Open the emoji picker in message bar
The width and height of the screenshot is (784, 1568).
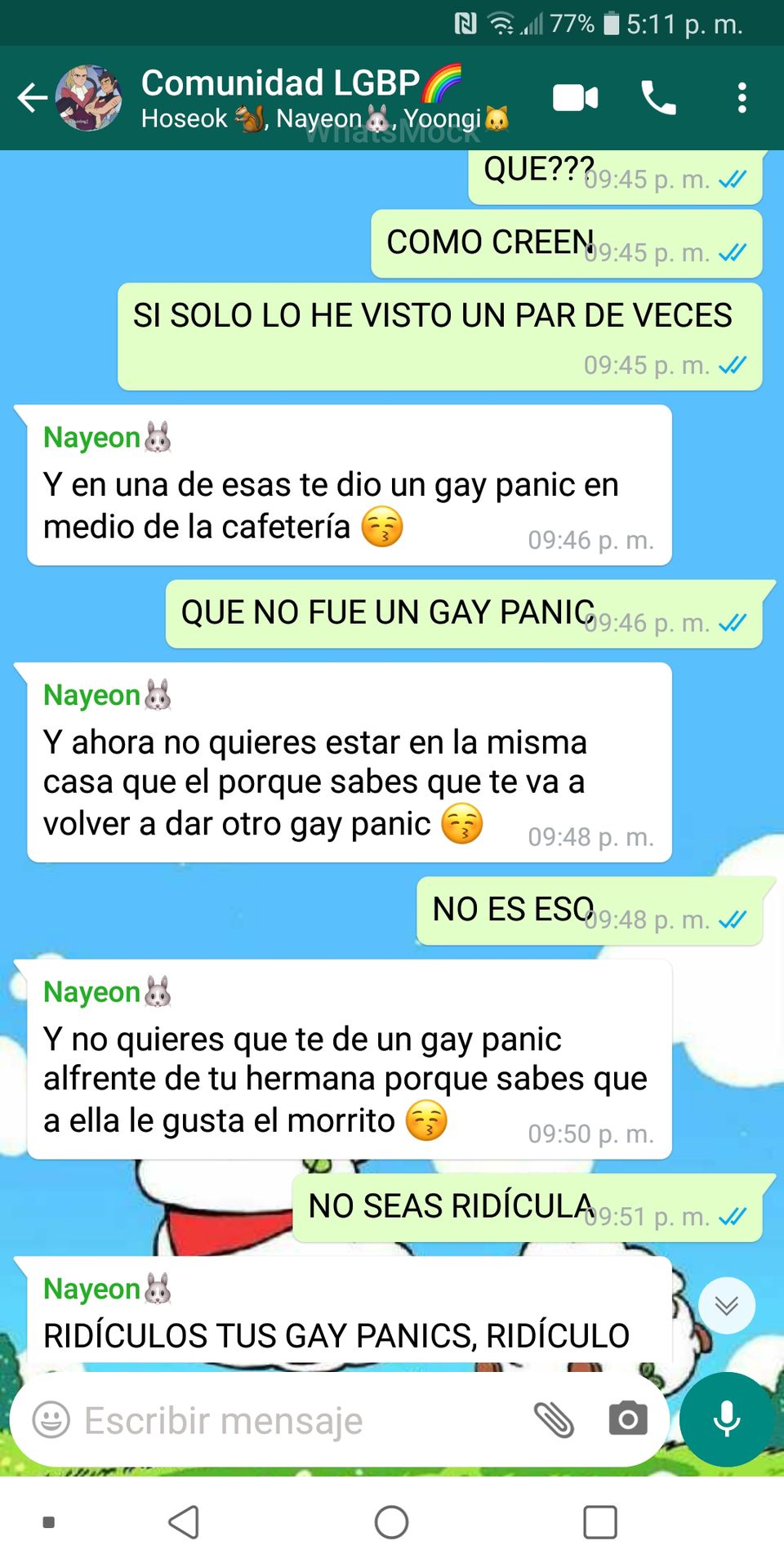coord(51,1420)
